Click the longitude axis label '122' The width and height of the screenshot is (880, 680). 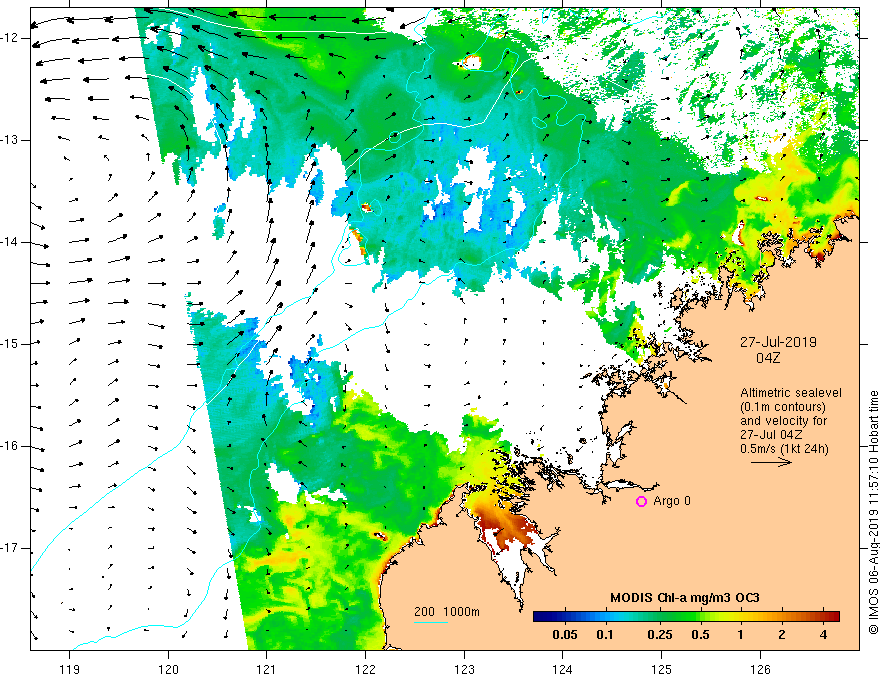365,669
